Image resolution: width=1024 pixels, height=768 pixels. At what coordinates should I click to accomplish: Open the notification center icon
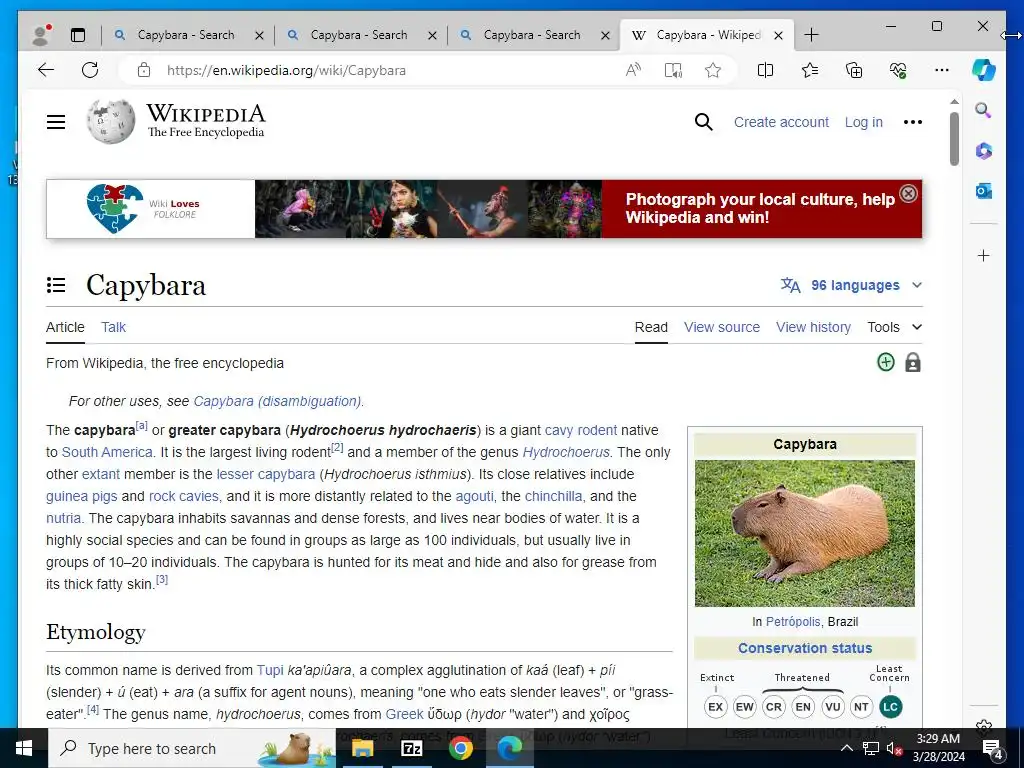point(993,748)
